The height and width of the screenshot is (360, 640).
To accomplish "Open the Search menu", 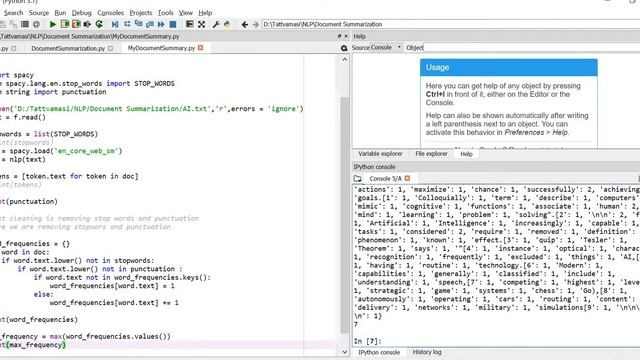I will coord(13,13).
